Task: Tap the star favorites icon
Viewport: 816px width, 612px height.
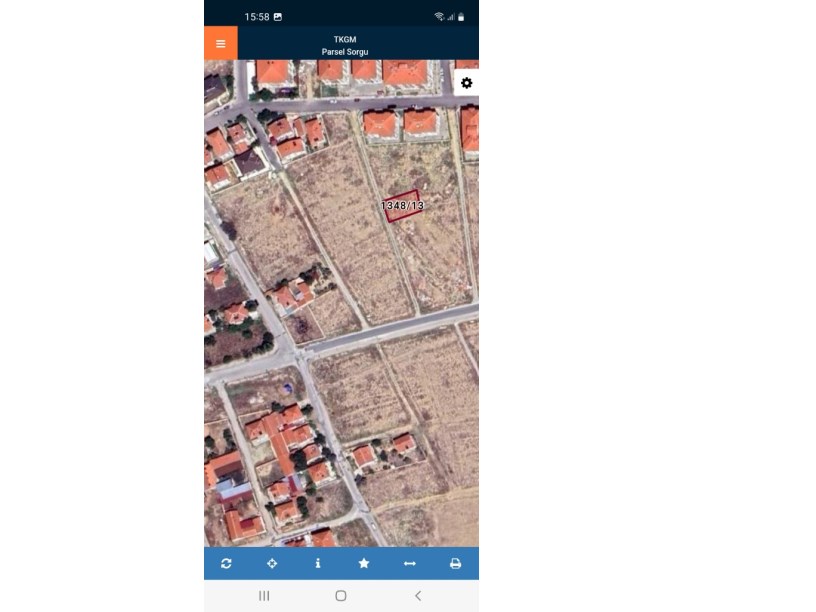Action: pyautogui.click(x=364, y=564)
